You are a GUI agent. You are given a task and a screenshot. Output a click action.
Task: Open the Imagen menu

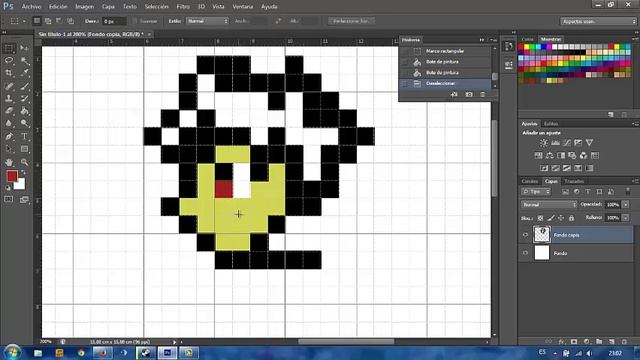[x=84, y=7]
